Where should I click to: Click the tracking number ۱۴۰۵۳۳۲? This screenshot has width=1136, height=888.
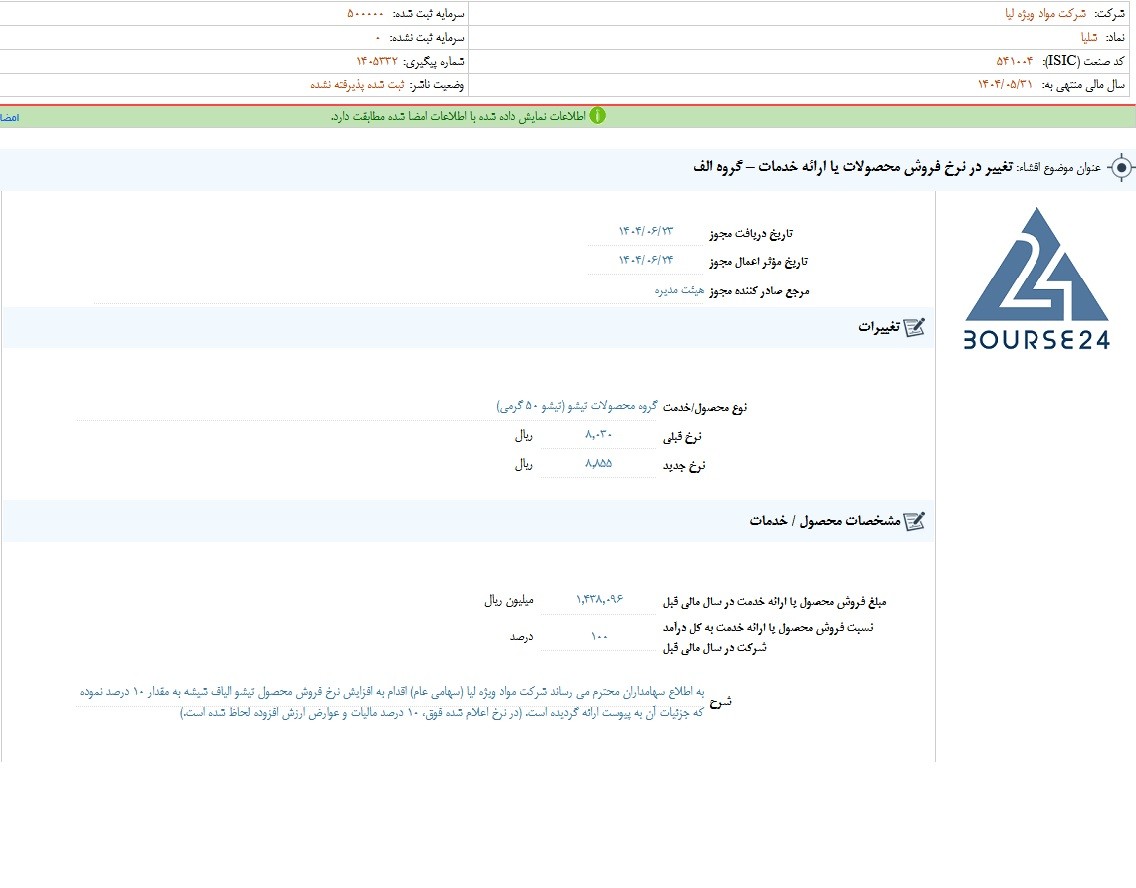tap(377, 62)
